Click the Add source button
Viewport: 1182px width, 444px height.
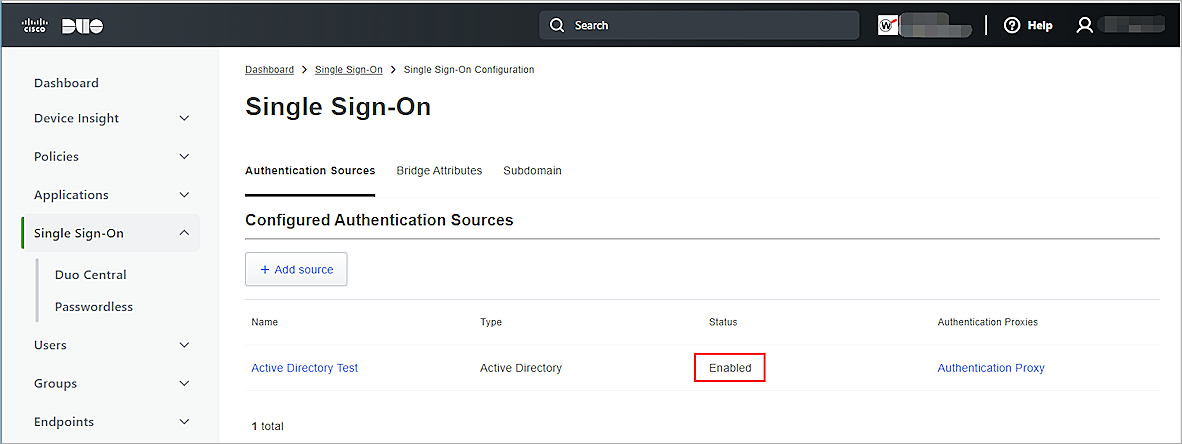pos(296,269)
